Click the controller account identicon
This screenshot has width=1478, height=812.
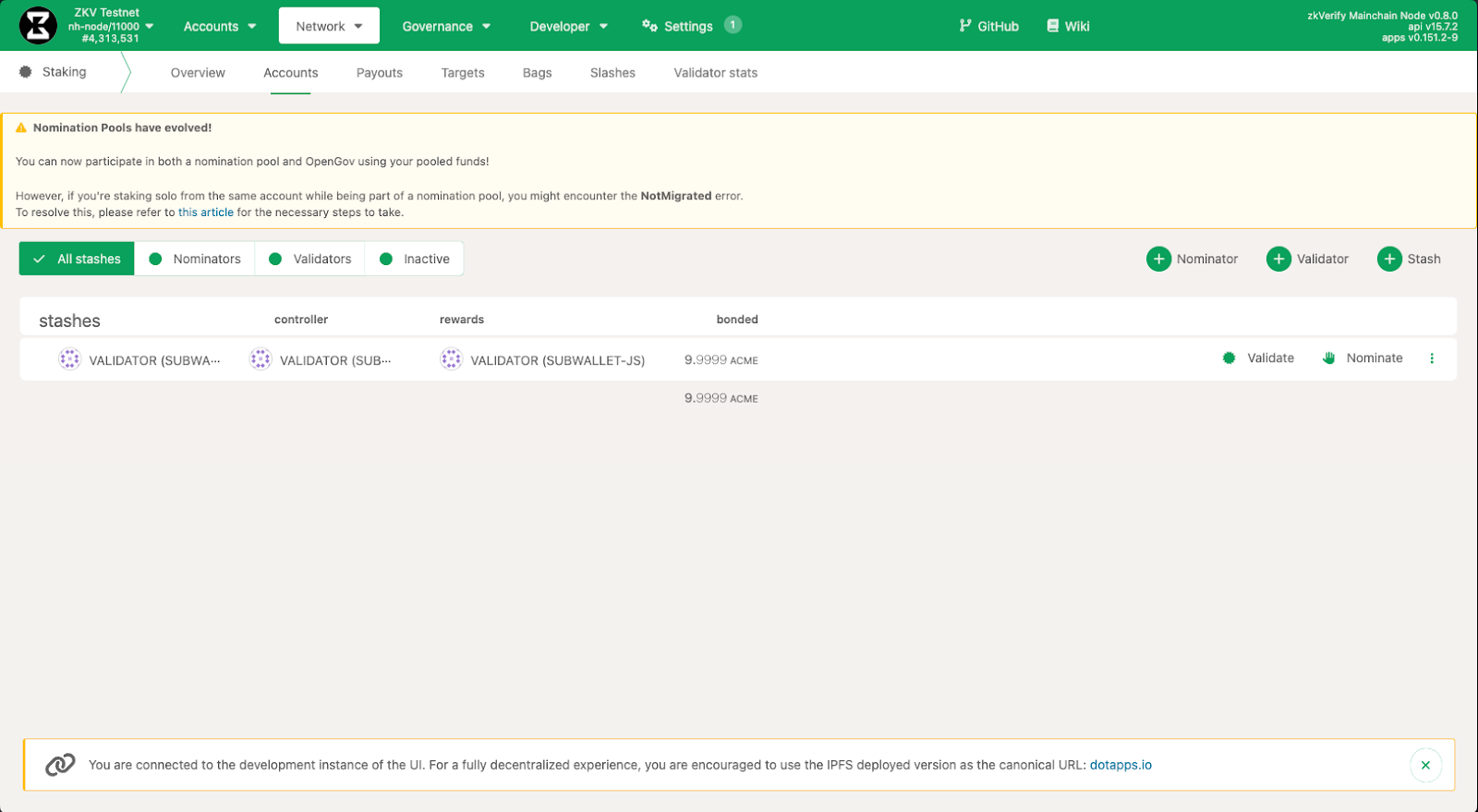260,359
